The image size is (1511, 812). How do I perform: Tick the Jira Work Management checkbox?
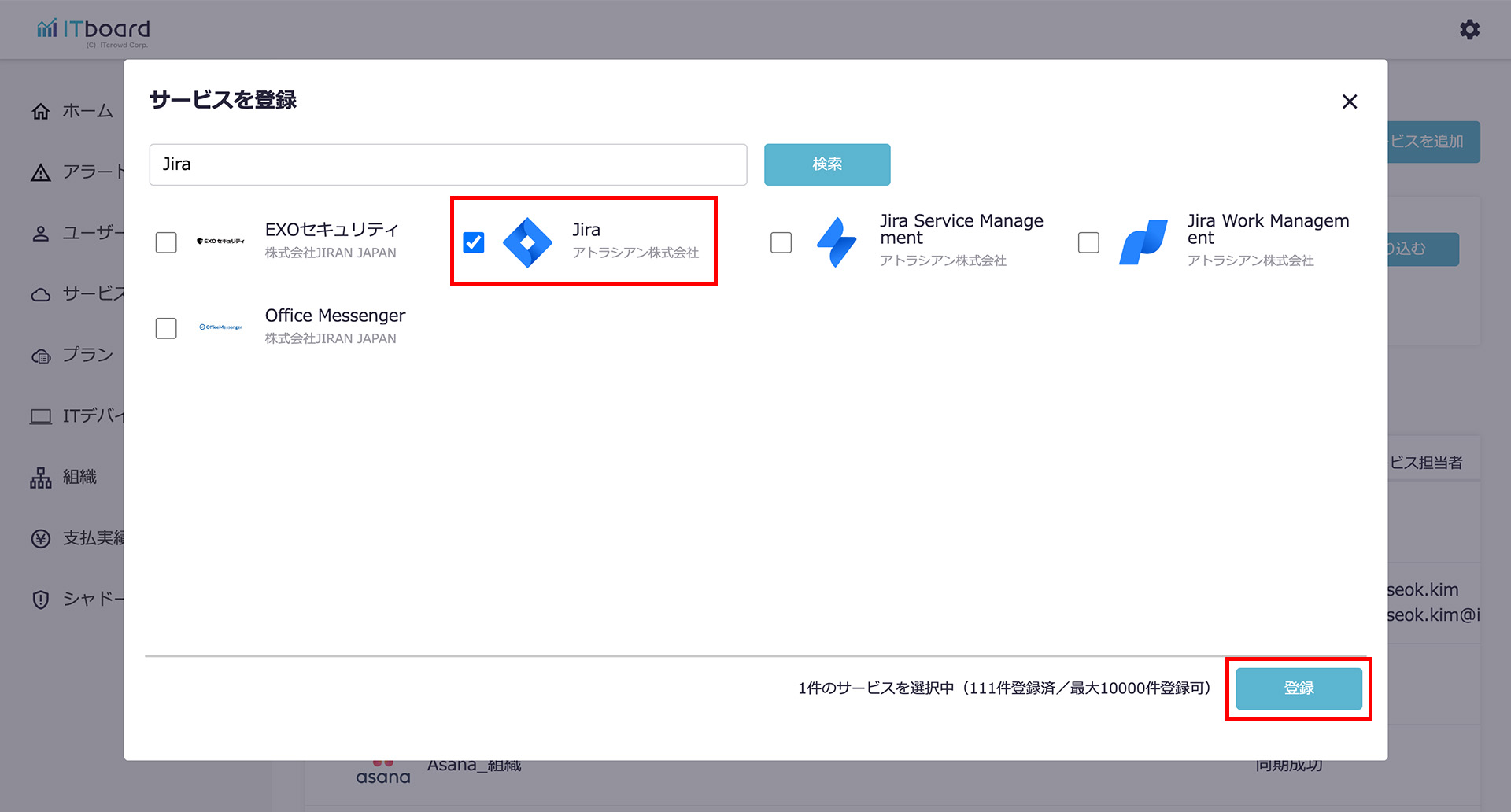[x=1088, y=242]
